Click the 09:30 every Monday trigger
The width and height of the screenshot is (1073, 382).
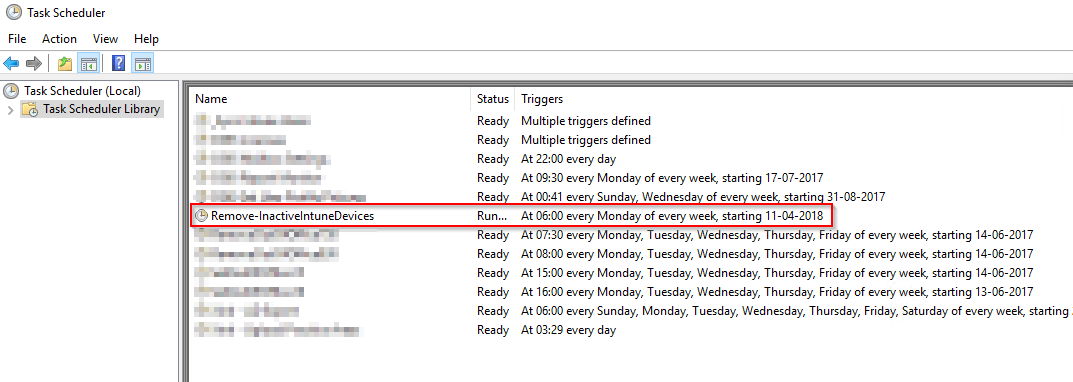click(672, 178)
